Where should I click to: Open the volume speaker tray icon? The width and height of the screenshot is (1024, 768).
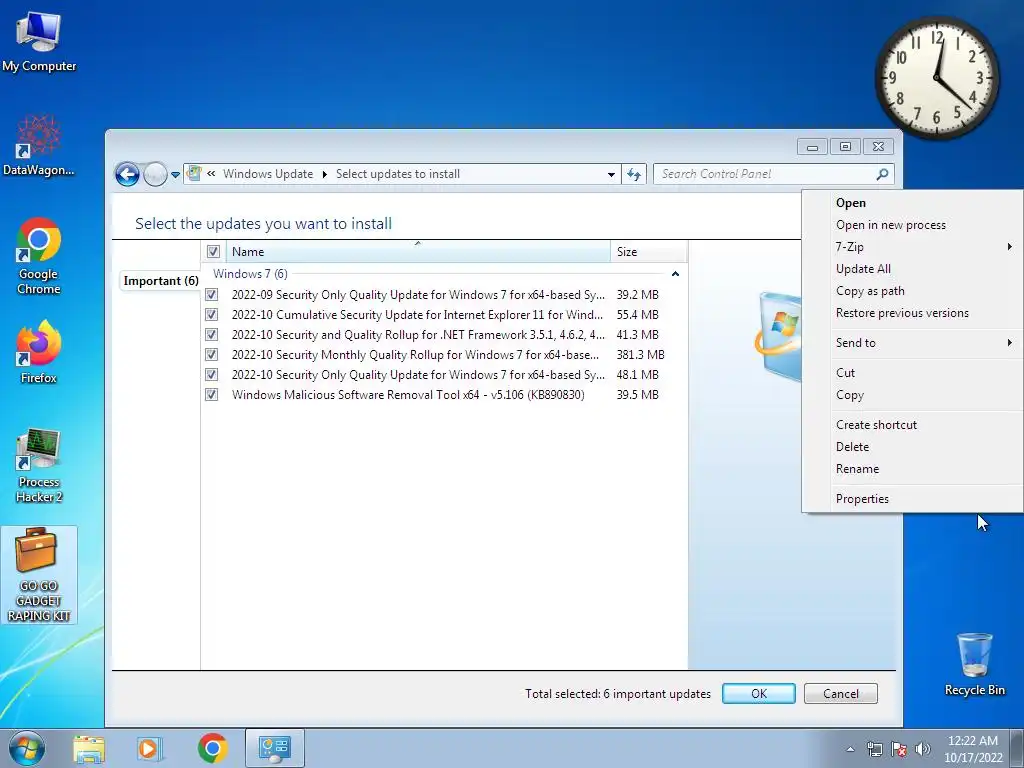[923, 749]
